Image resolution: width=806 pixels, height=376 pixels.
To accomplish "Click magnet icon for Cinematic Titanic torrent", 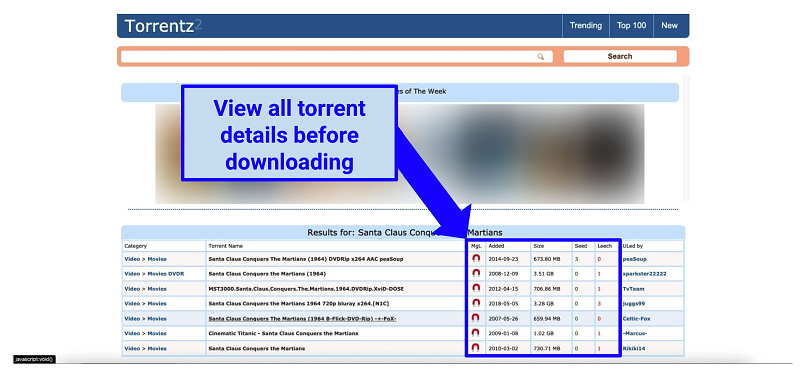I will [476, 333].
